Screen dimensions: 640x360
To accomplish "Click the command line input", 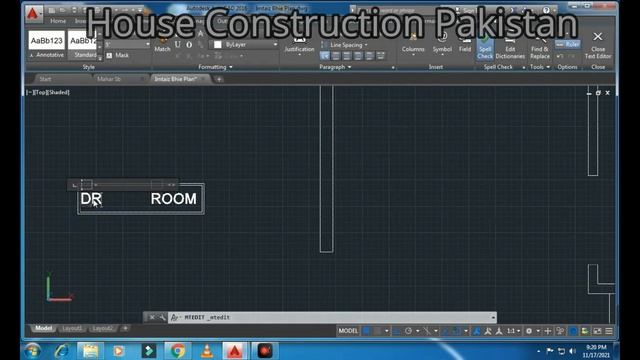I will point(331,318).
